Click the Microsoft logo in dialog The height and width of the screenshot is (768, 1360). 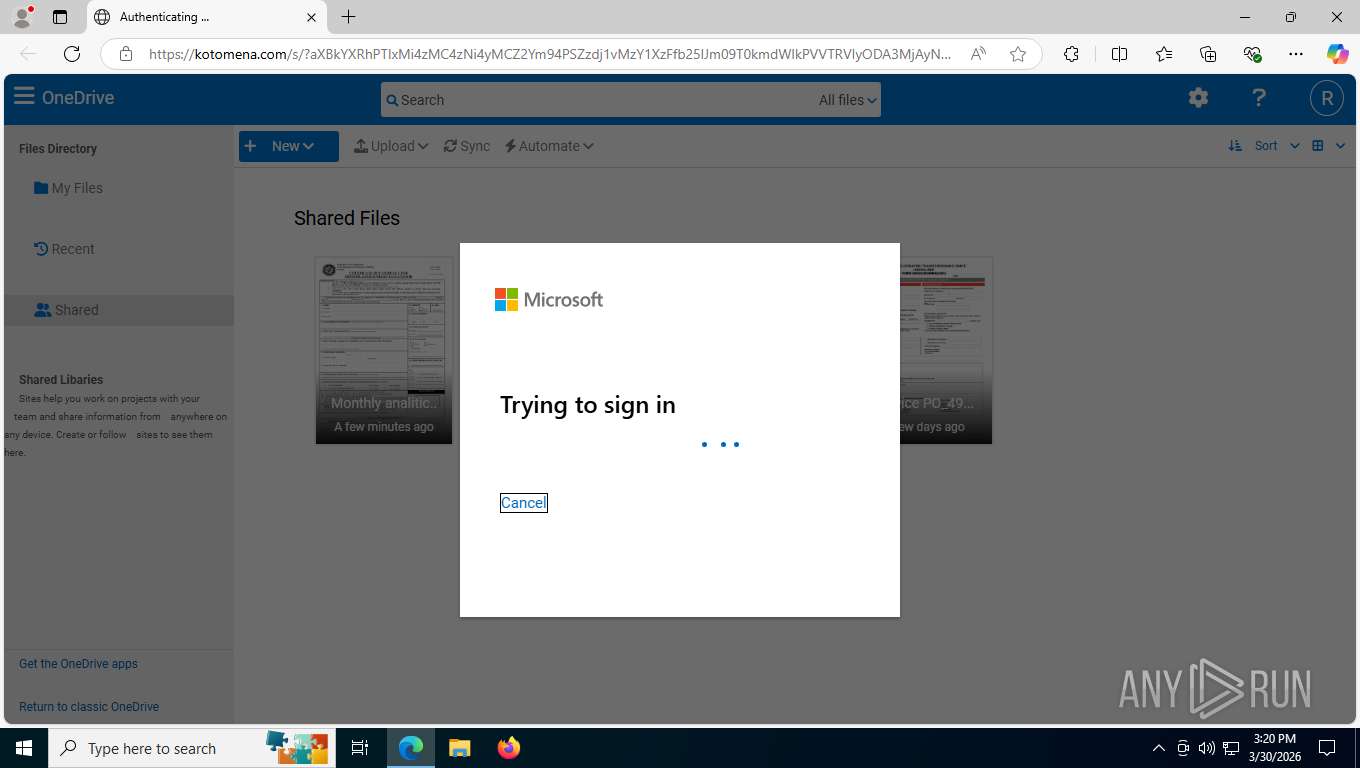tap(549, 300)
